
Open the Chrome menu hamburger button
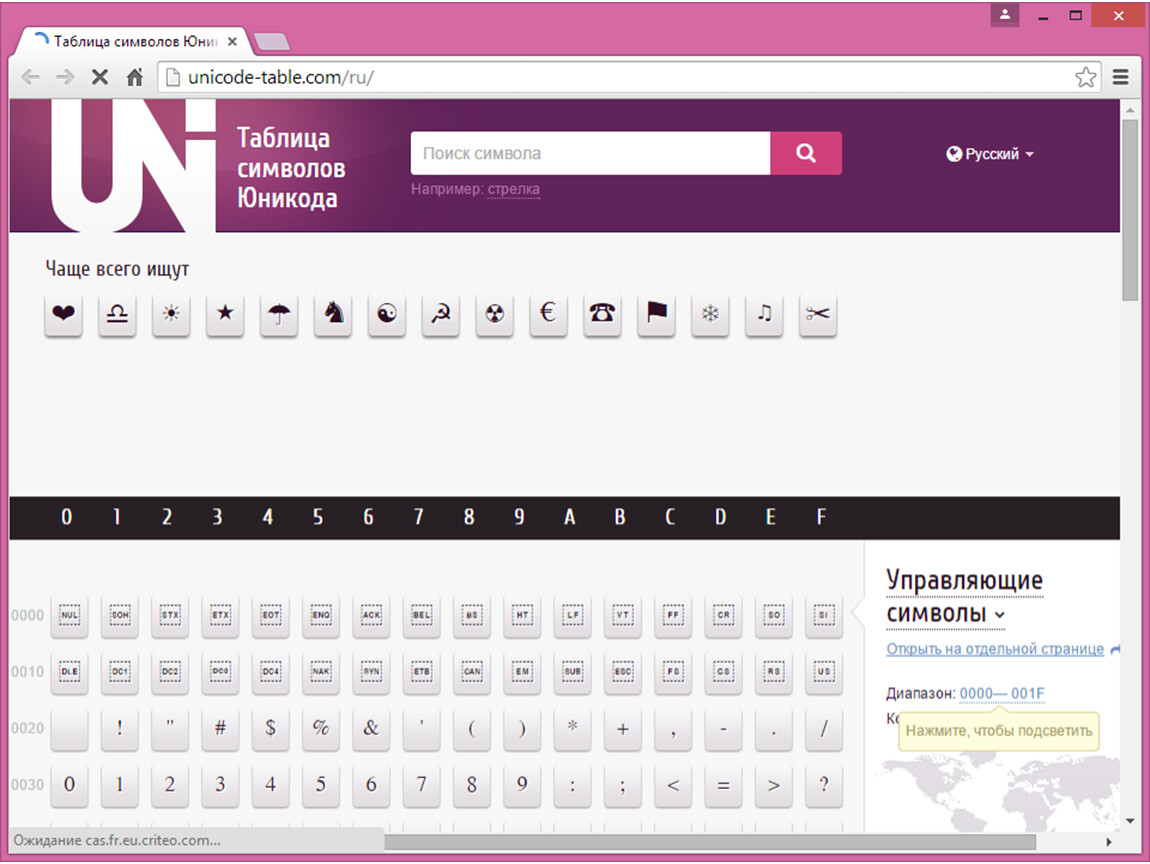coord(1120,77)
